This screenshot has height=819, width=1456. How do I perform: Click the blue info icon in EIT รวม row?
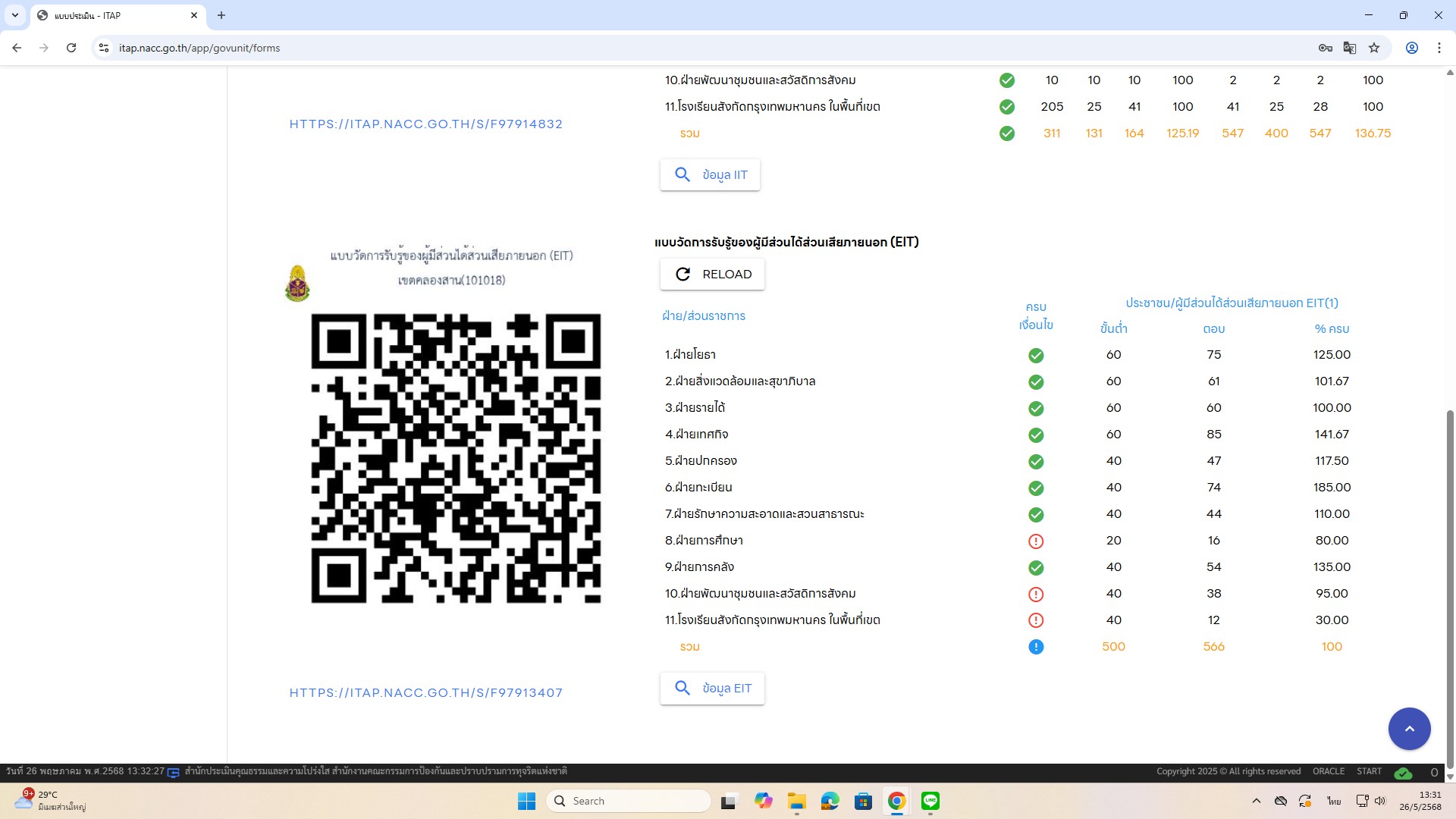click(x=1036, y=647)
